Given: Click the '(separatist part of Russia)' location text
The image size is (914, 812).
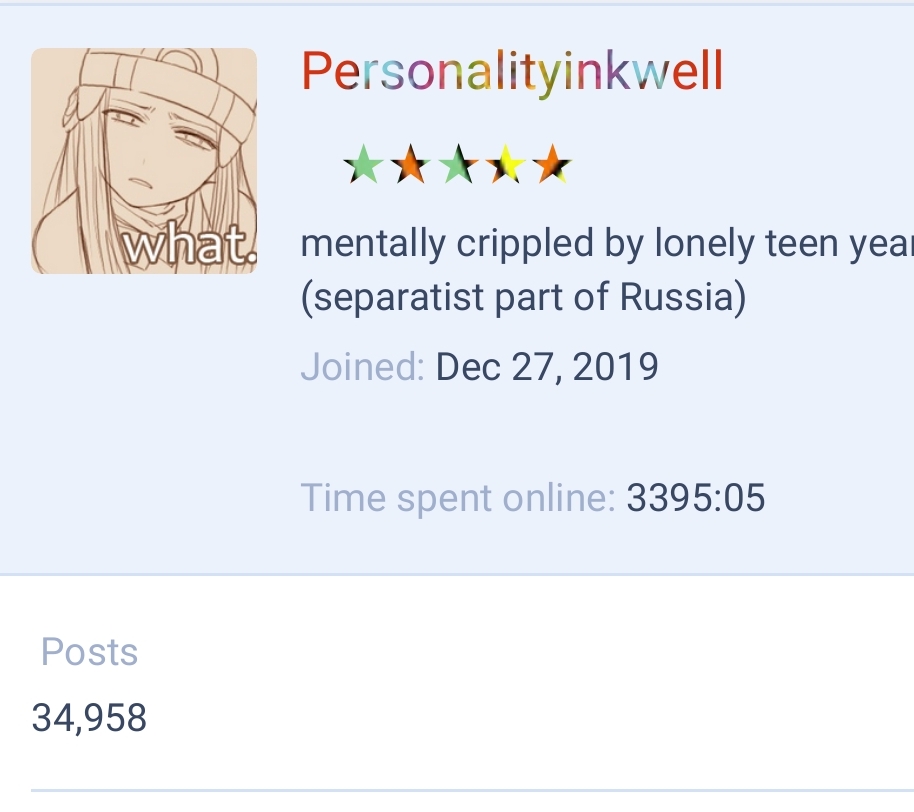Looking at the screenshot, I should pos(523,297).
